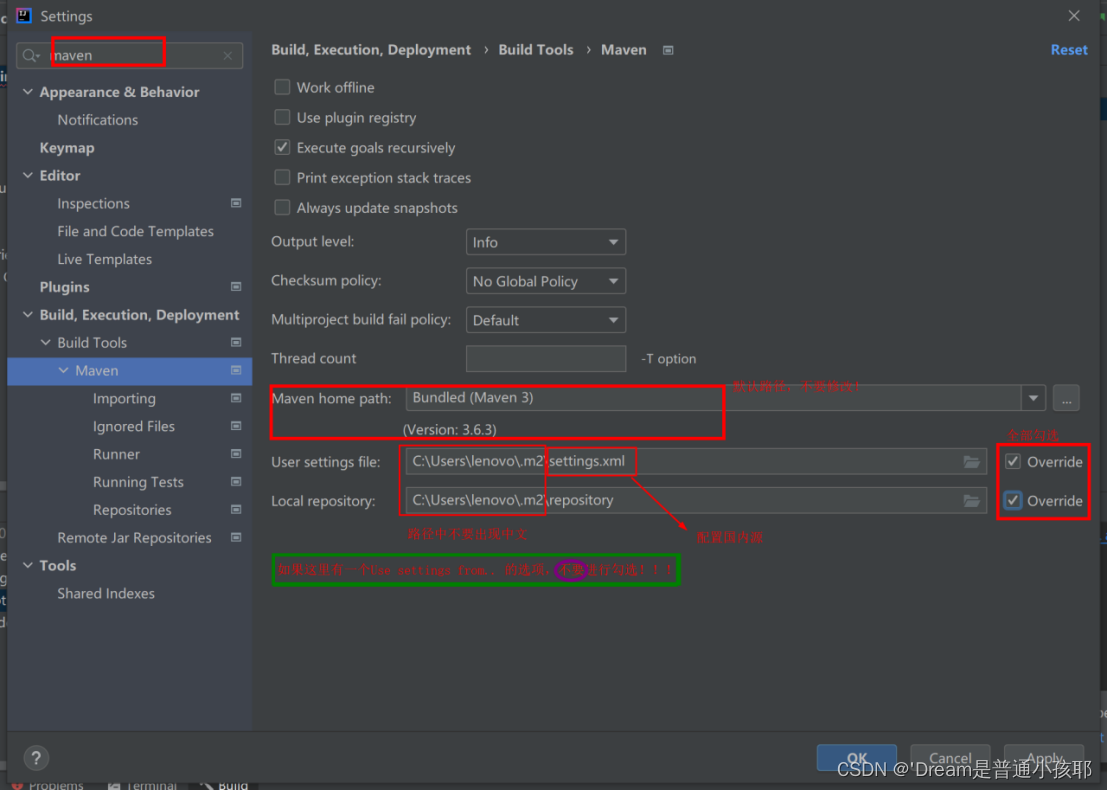Click the project icon on Runner row

(x=236, y=454)
